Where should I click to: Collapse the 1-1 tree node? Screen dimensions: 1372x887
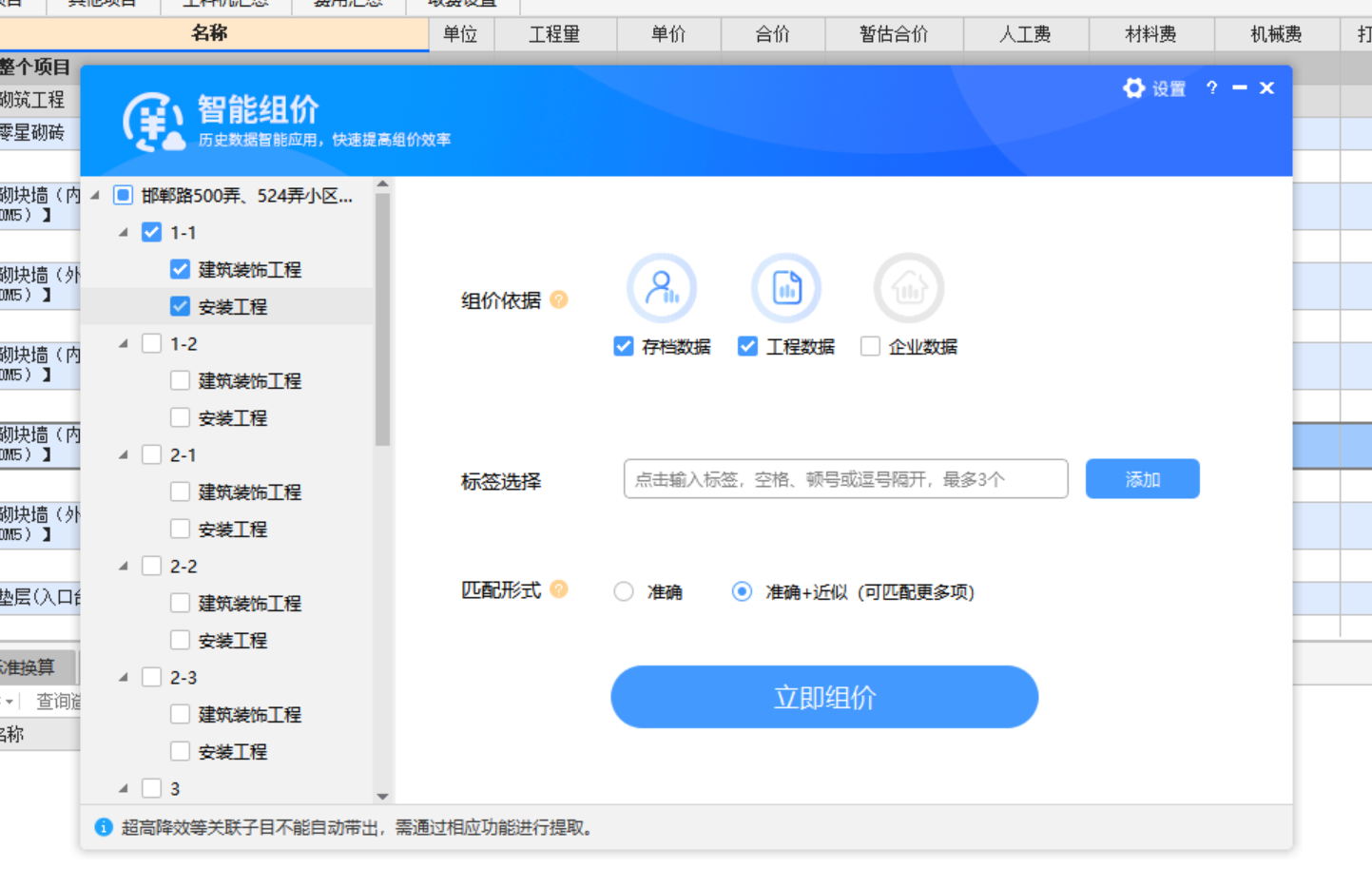pos(124,233)
